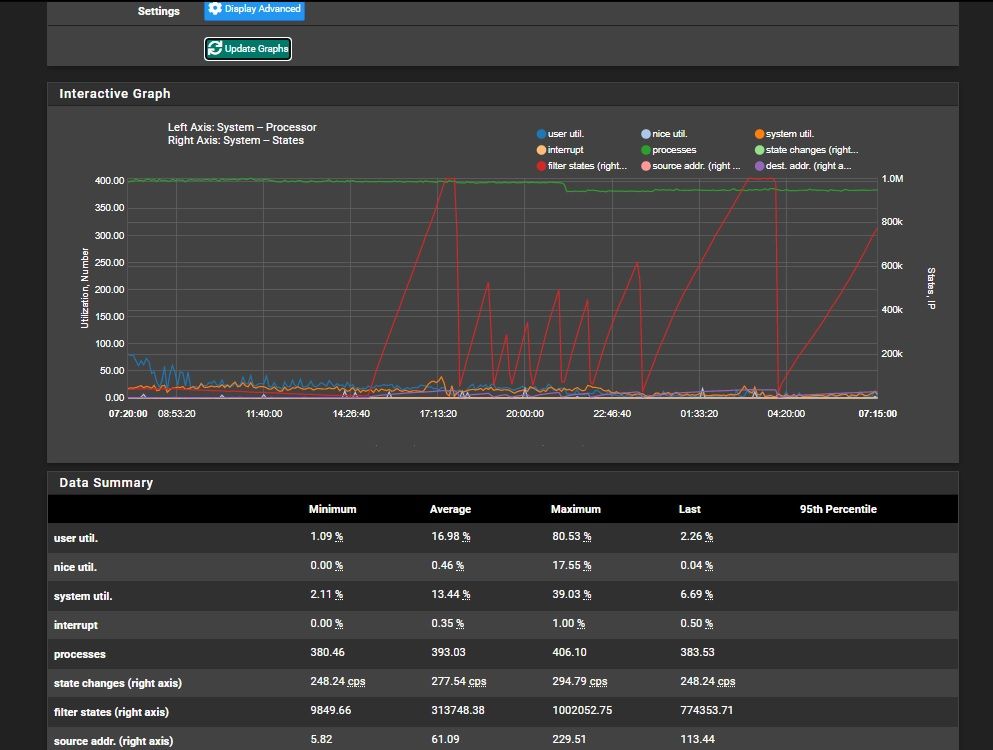993x750 pixels.
Task: Select the filter states (right axis) row label
Action: [111, 713]
